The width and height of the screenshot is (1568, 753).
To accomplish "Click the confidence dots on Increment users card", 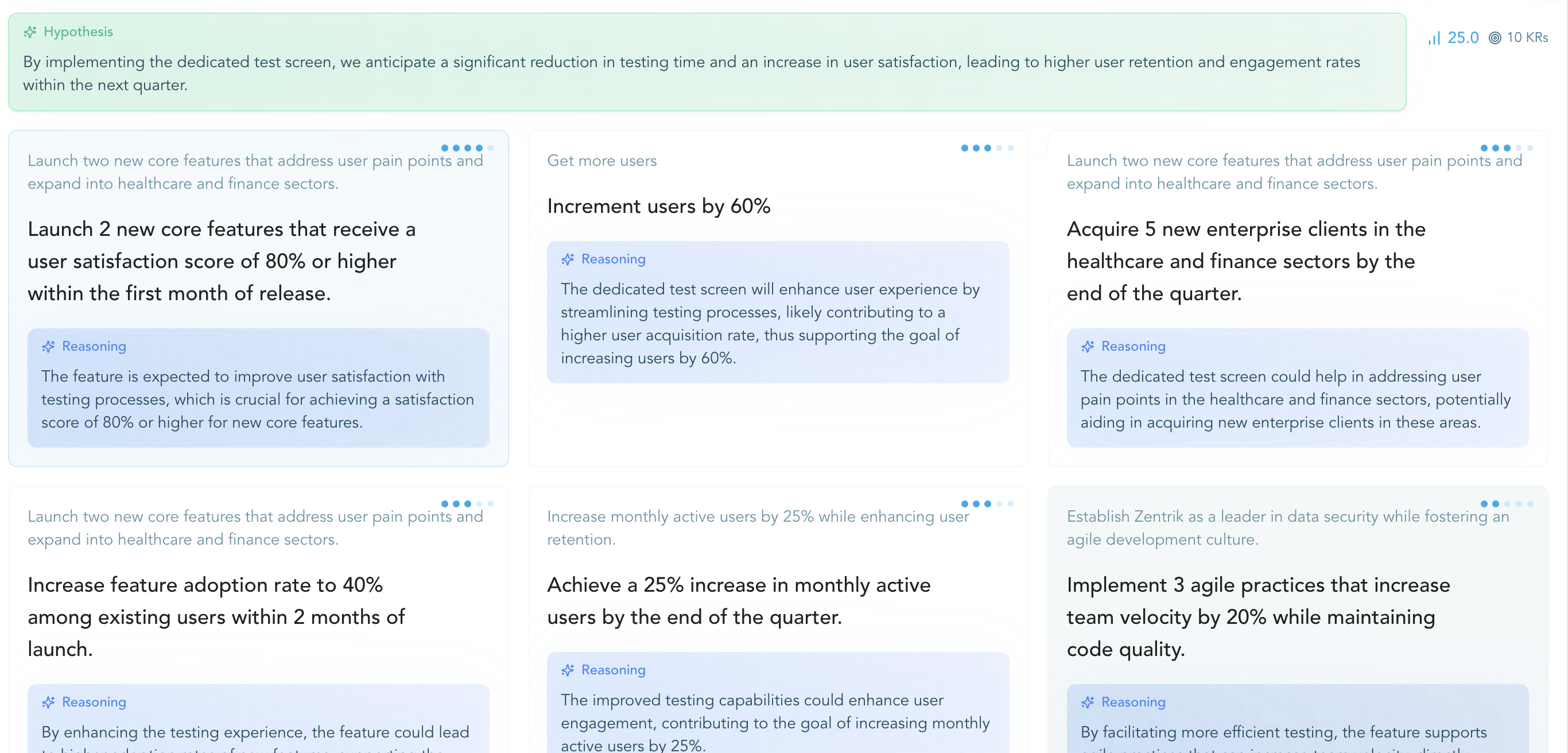I will pos(987,148).
